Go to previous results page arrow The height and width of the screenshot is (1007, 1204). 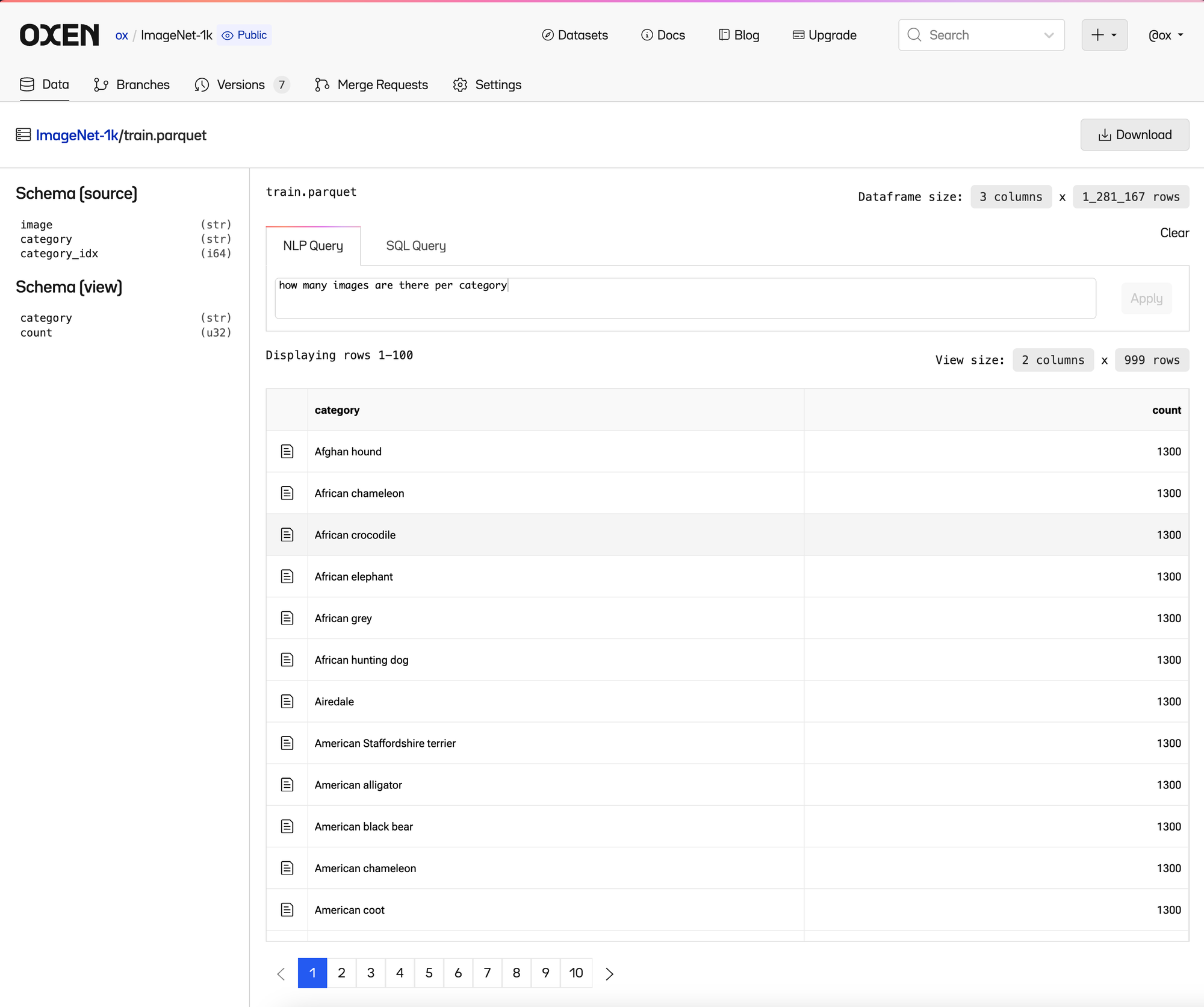click(x=281, y=973)
